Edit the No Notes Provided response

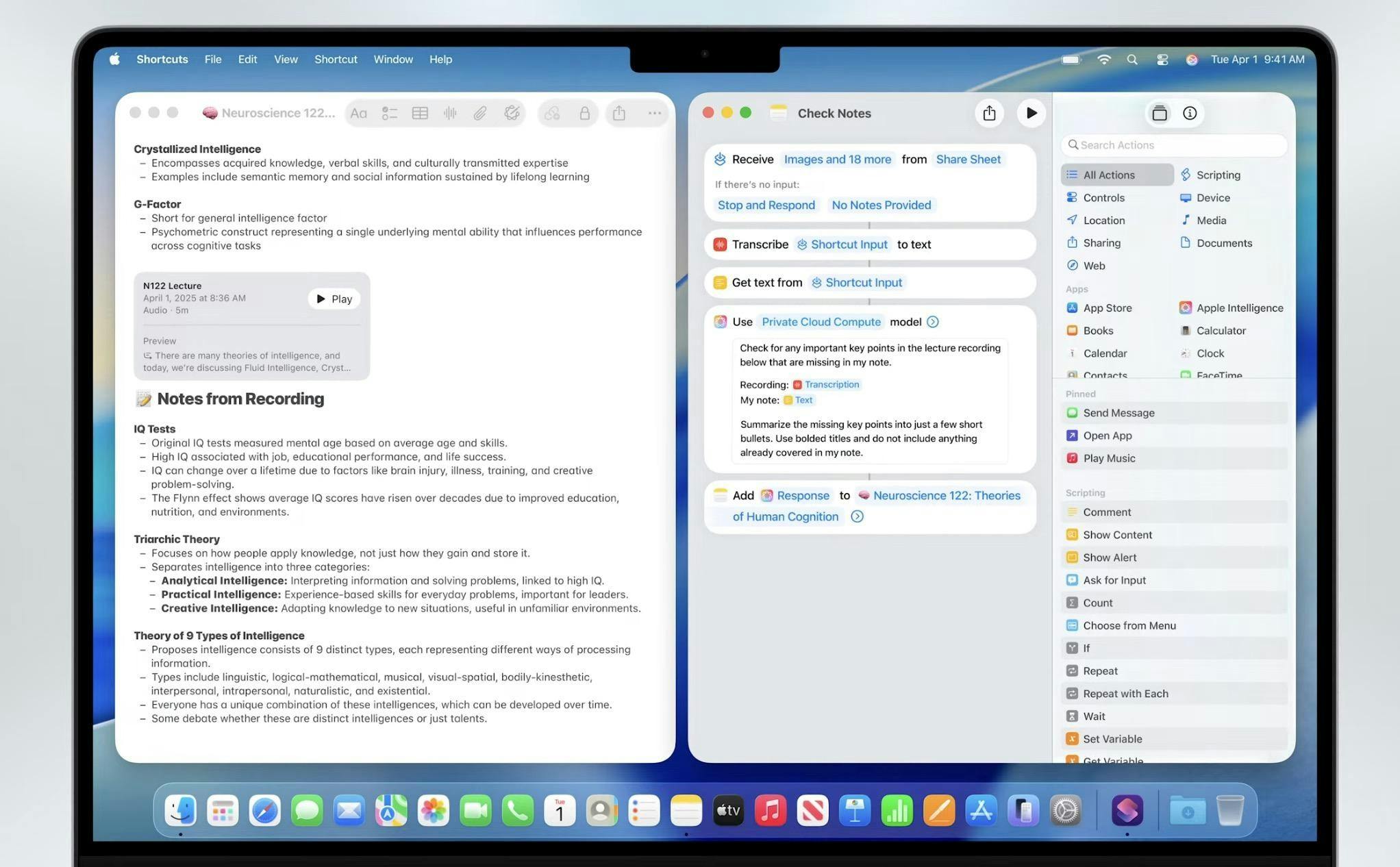[881, 205]
